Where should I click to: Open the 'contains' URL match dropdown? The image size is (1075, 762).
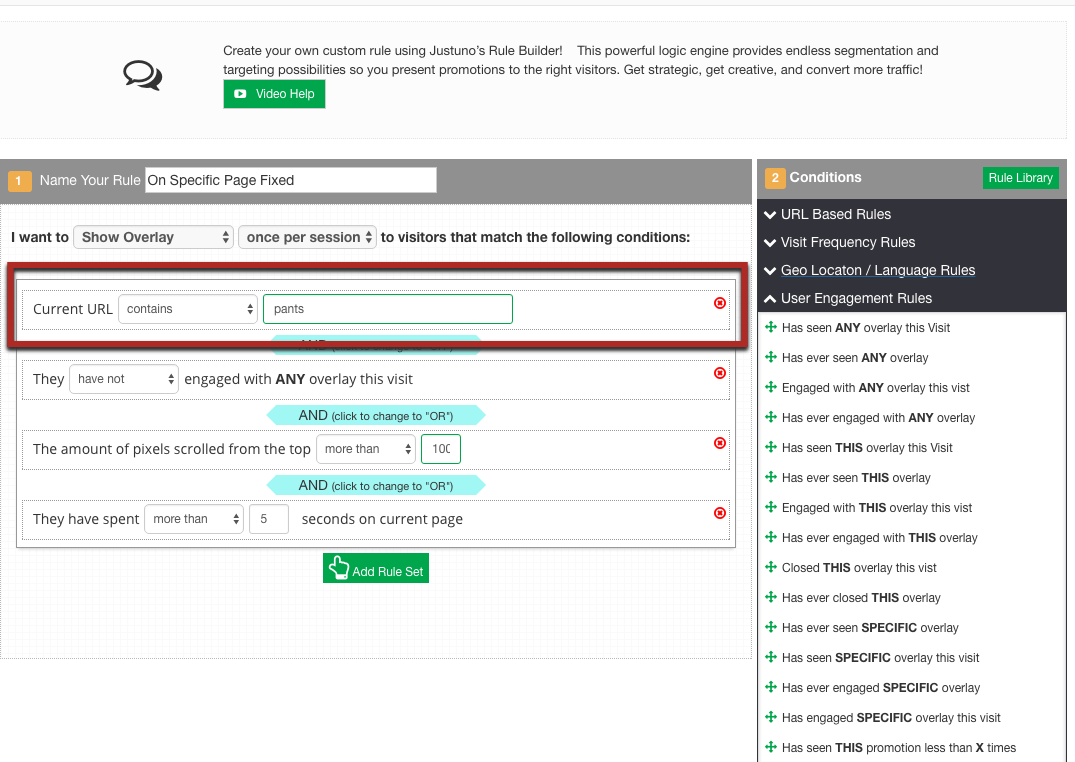[188, 309]
